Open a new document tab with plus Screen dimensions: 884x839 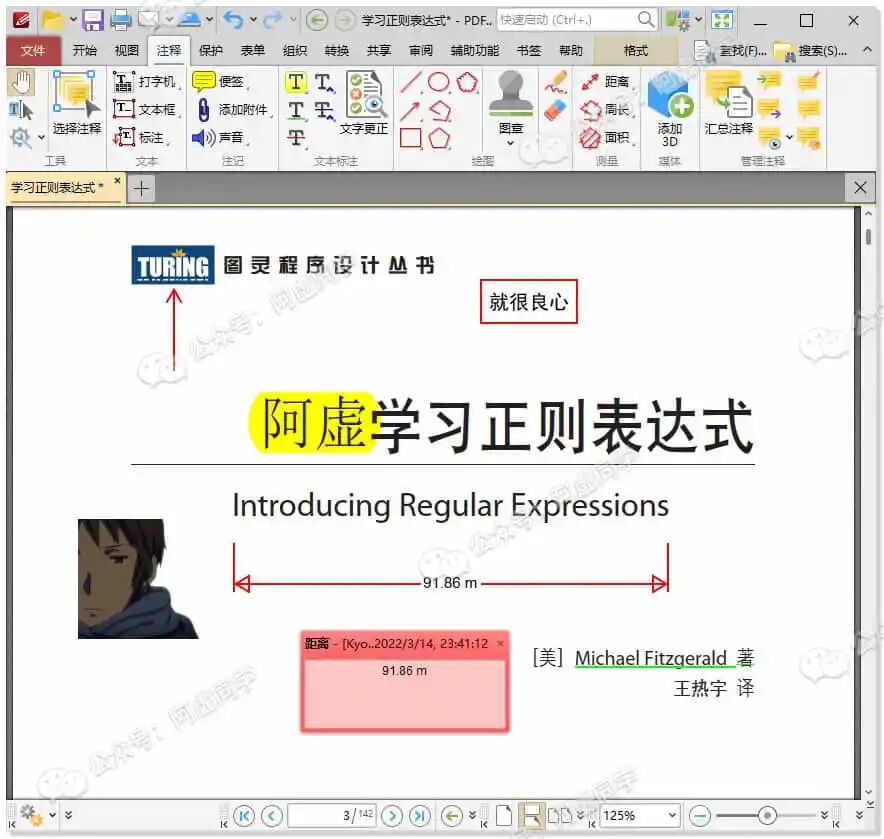(141, 188)
